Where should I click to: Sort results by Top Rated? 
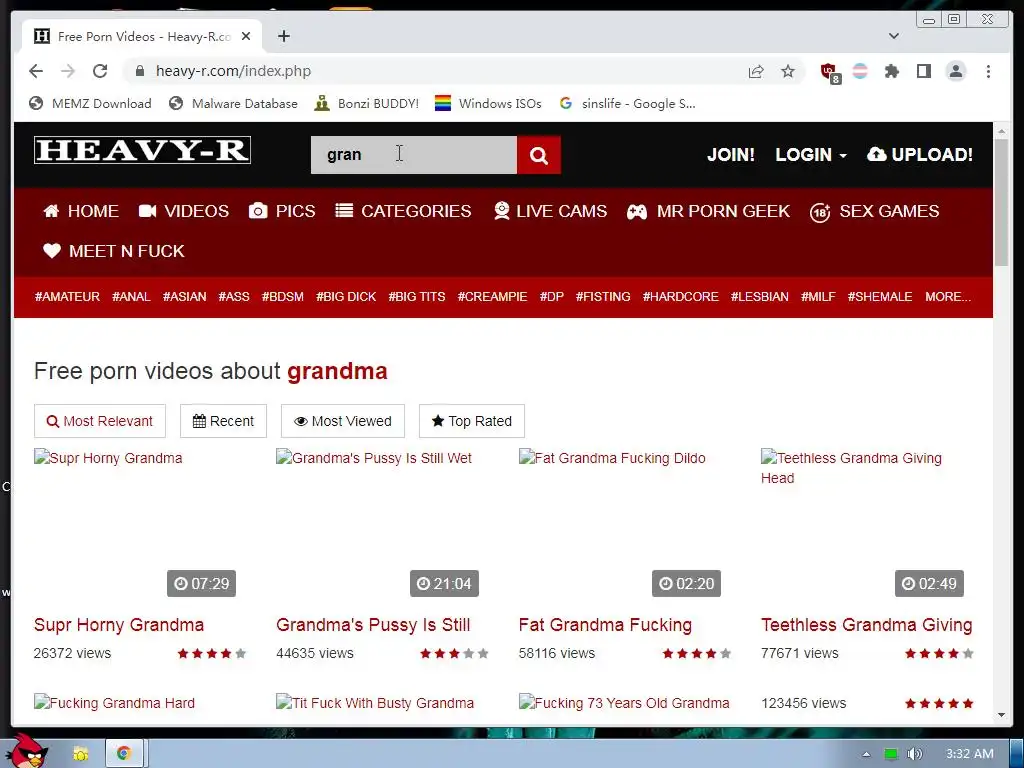[472, 421]
